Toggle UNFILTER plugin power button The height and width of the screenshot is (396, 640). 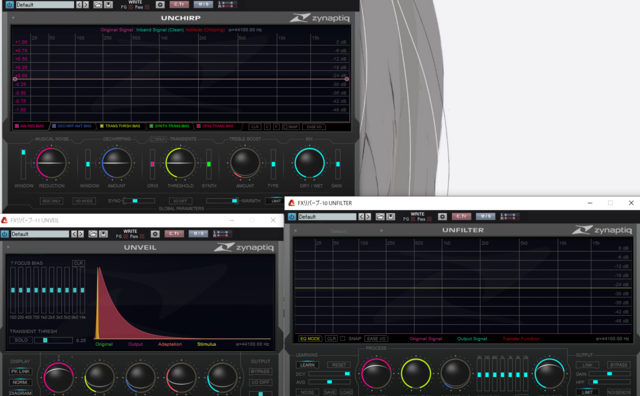point(292,217)
